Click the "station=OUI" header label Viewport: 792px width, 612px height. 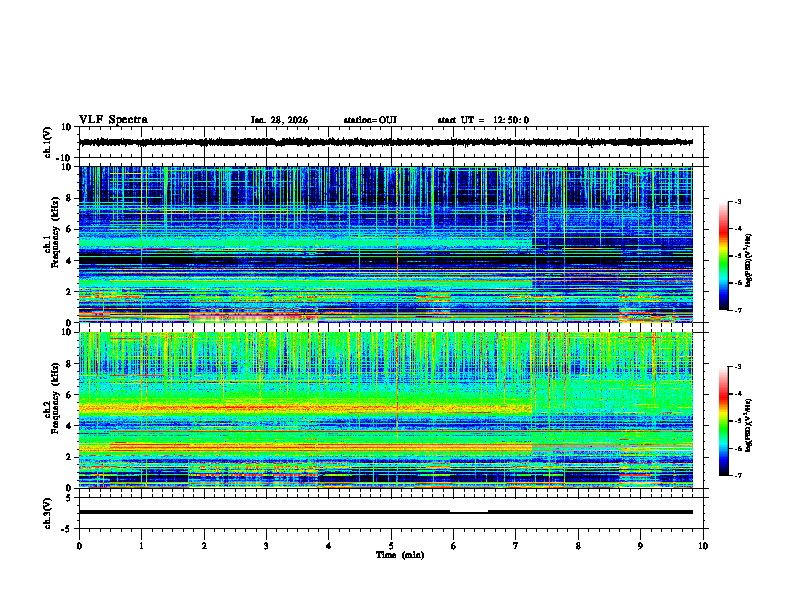(370, 120)
